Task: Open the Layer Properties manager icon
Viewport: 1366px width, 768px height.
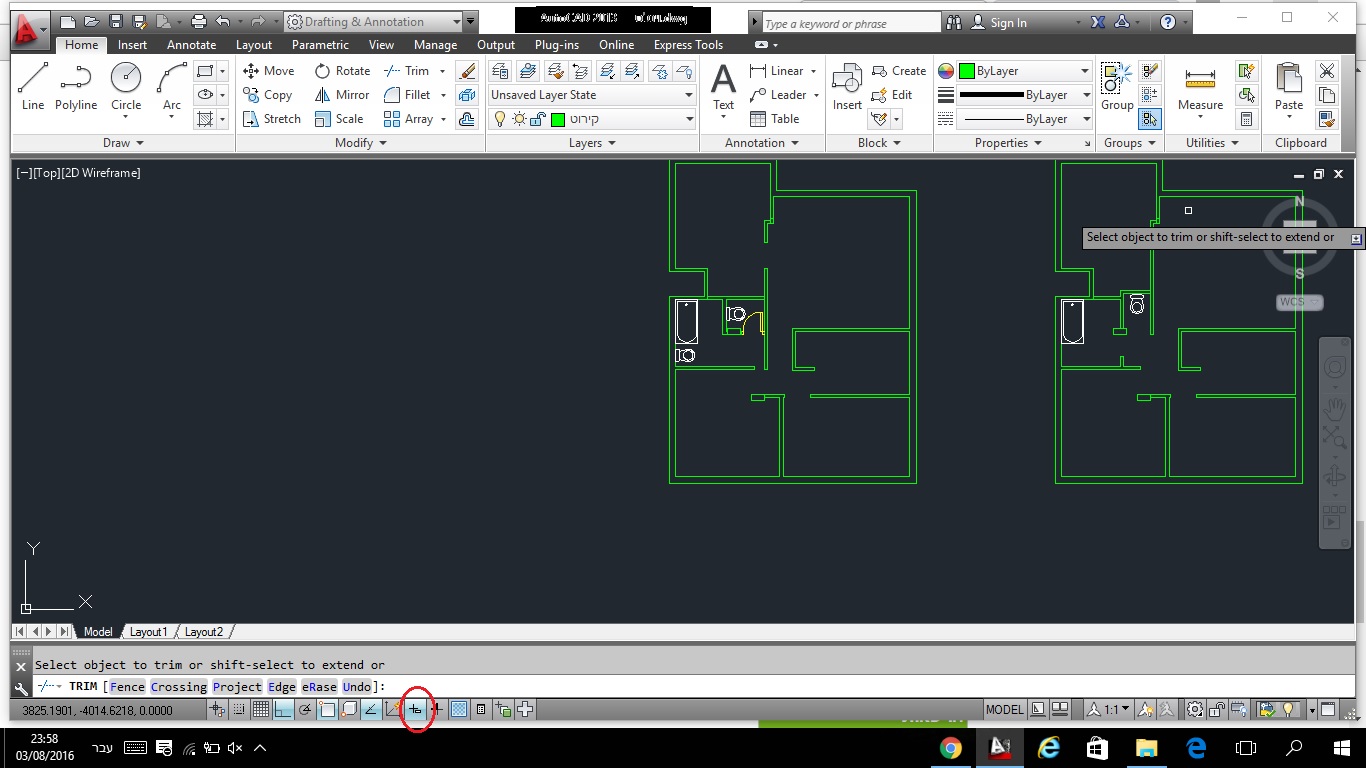Action: (x=501, y=71)
